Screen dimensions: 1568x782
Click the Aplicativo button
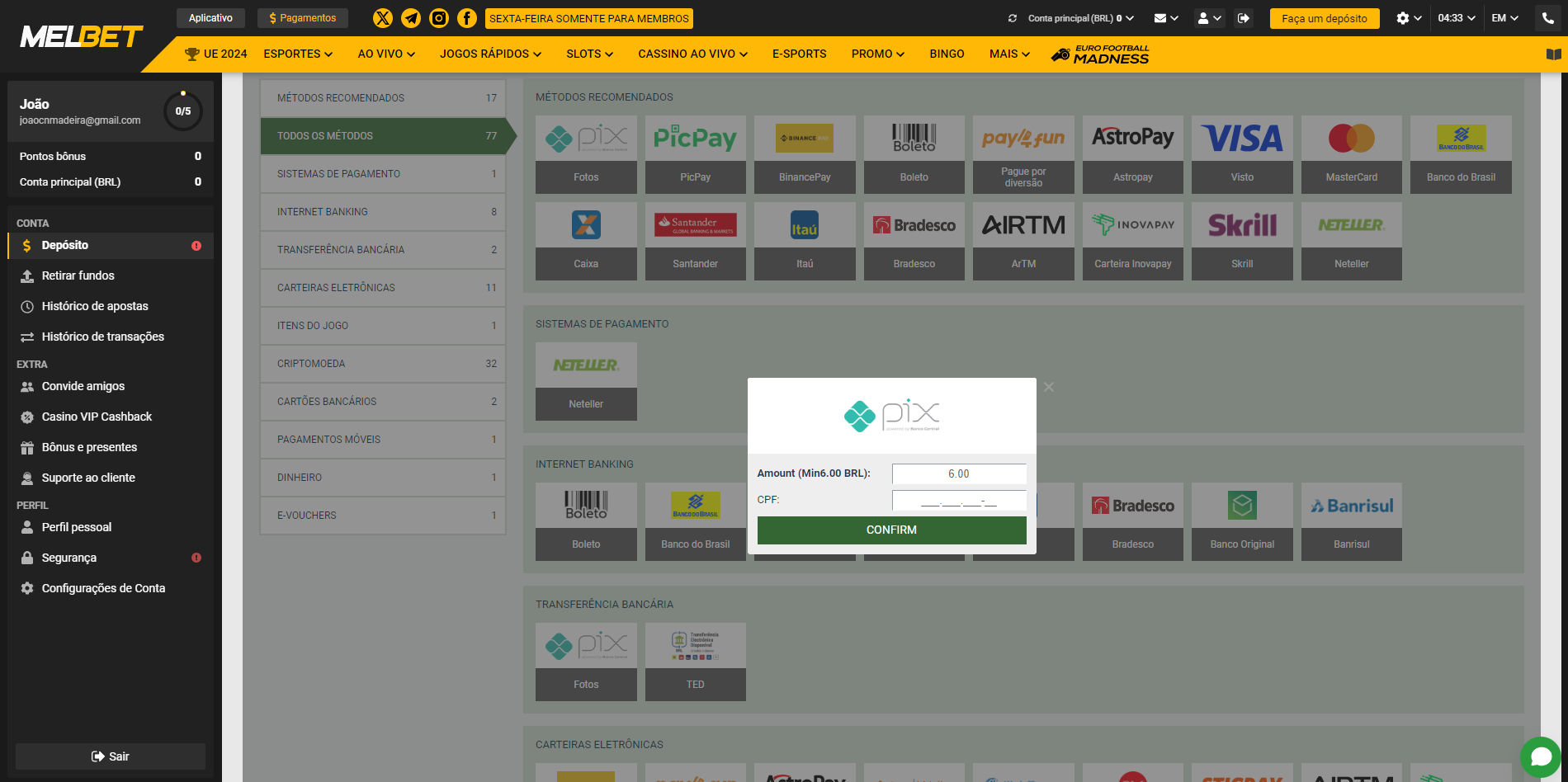pyautogui.click(x=210, y=18)
